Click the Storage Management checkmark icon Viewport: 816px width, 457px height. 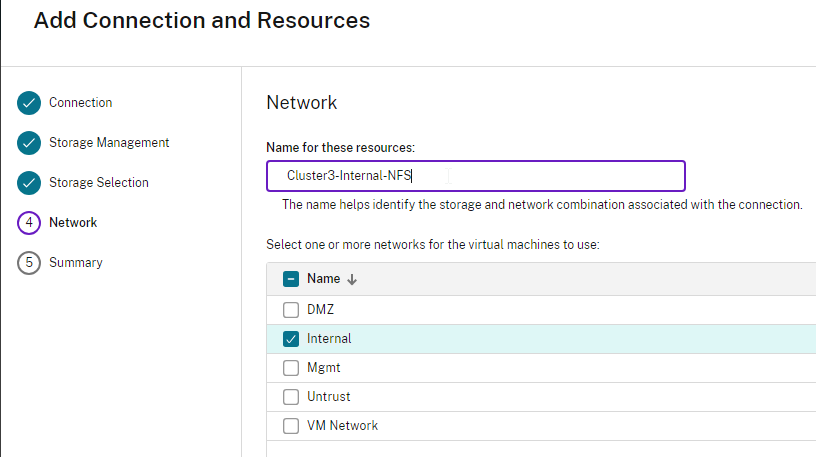[x=29, y=143]
